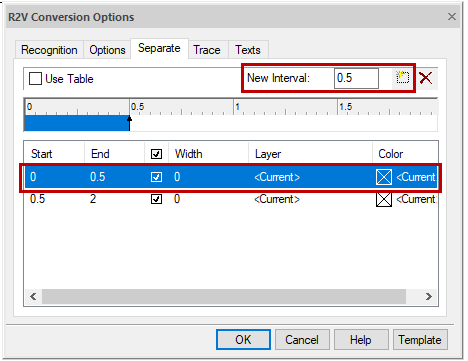Click the color swatch in the 0.5 to 2 row
This screenshot has width=468, height=361.
pos(384,199)
